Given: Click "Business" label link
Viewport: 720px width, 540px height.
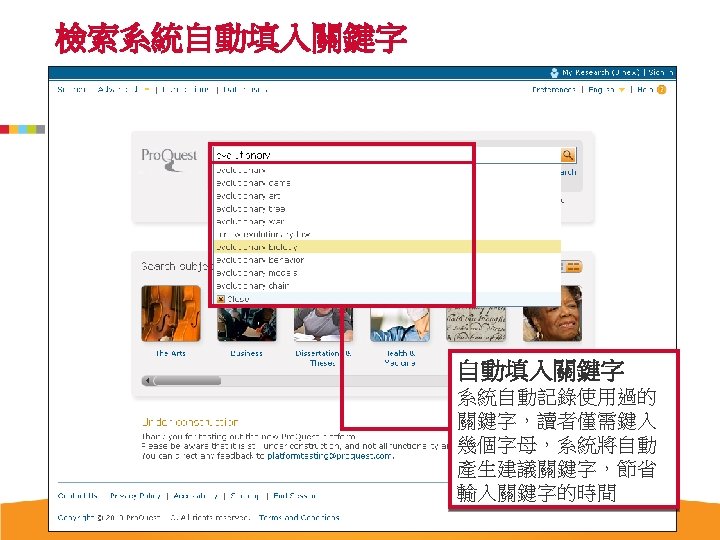Looking at the screenshot, I should coord(247,353).
